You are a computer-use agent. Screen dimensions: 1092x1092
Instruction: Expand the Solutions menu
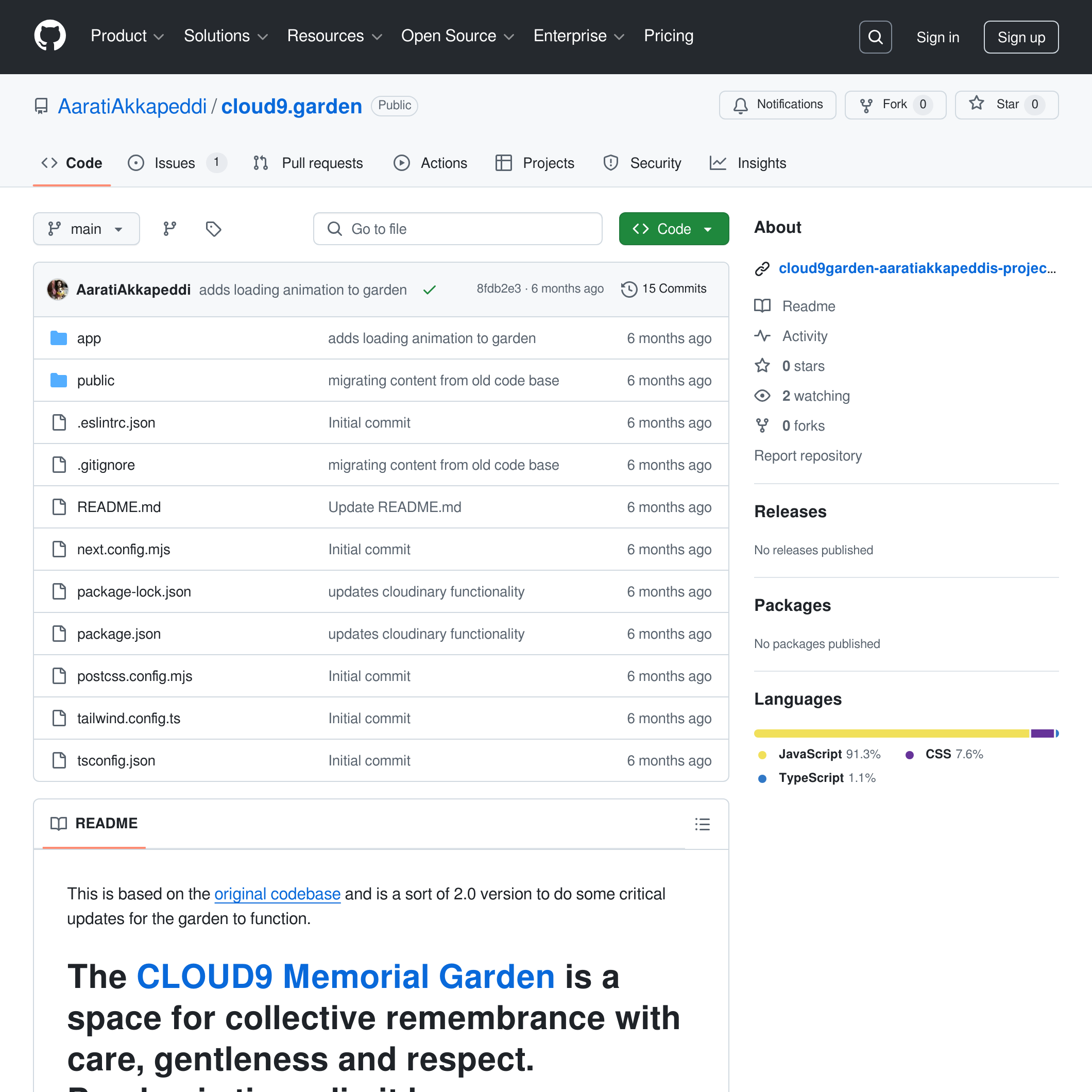[x=226, y=36]
